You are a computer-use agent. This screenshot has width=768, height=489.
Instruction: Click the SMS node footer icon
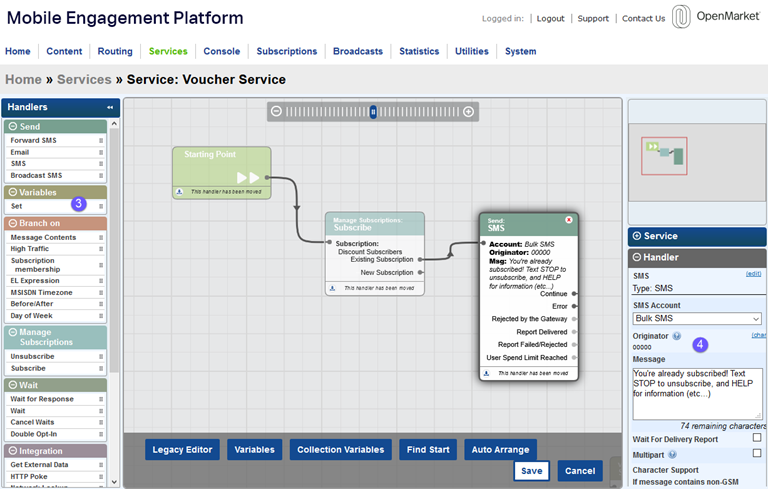pos(486,373)
